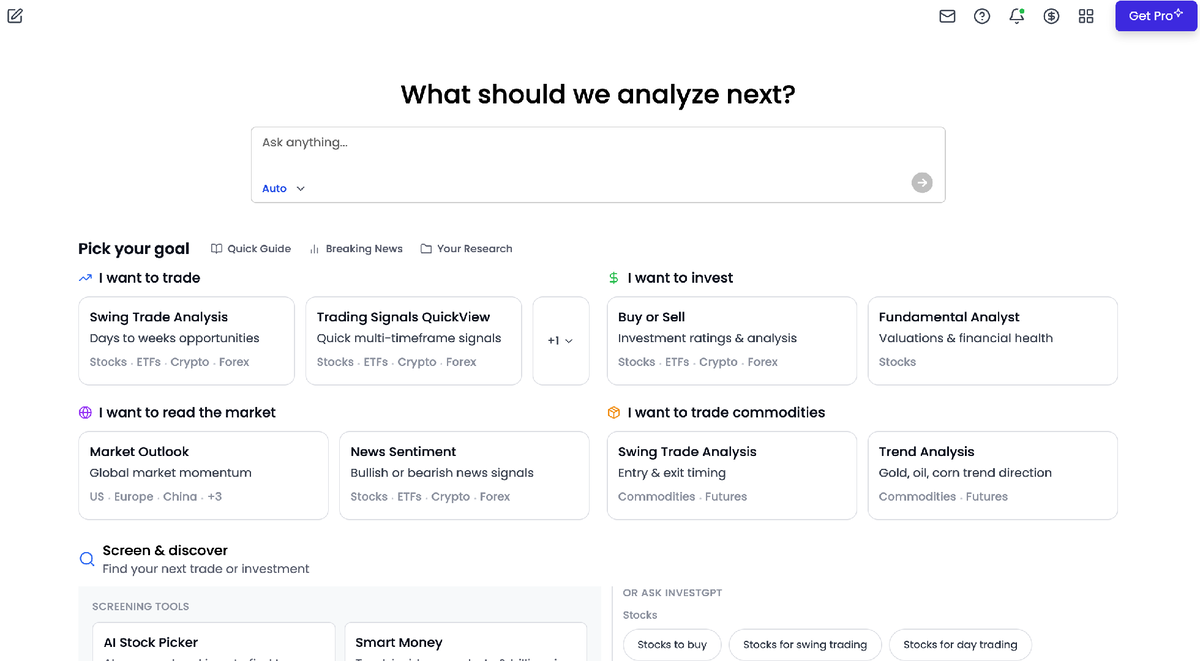Open the Breaking News section

click(x=356, y=248)
